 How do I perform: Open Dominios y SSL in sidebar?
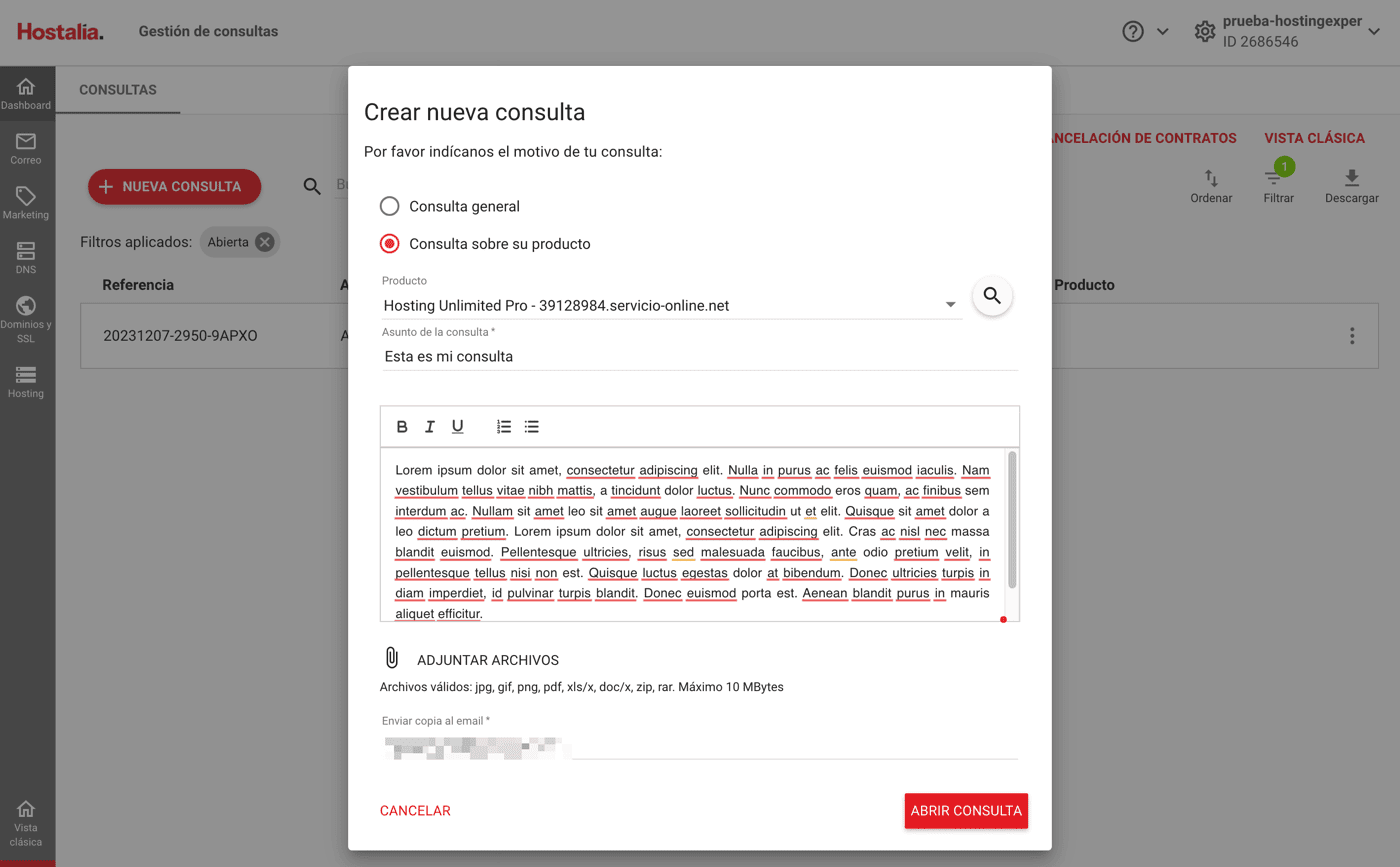click(26, 320)
